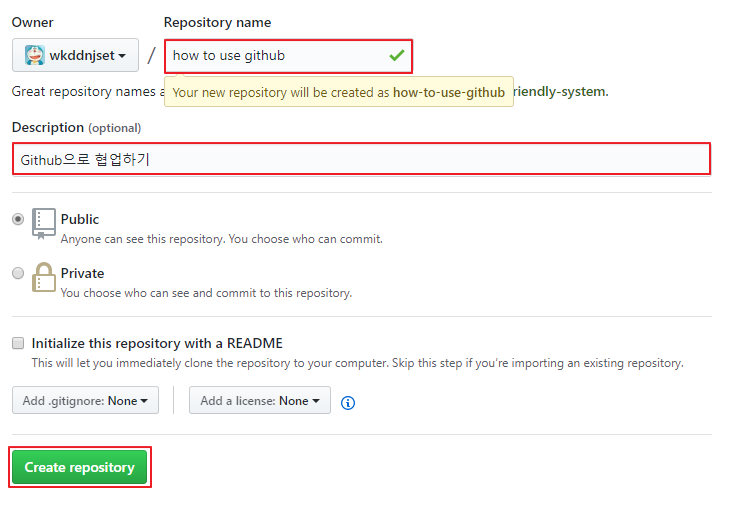Click the Private lock icon

coord(43,278)
